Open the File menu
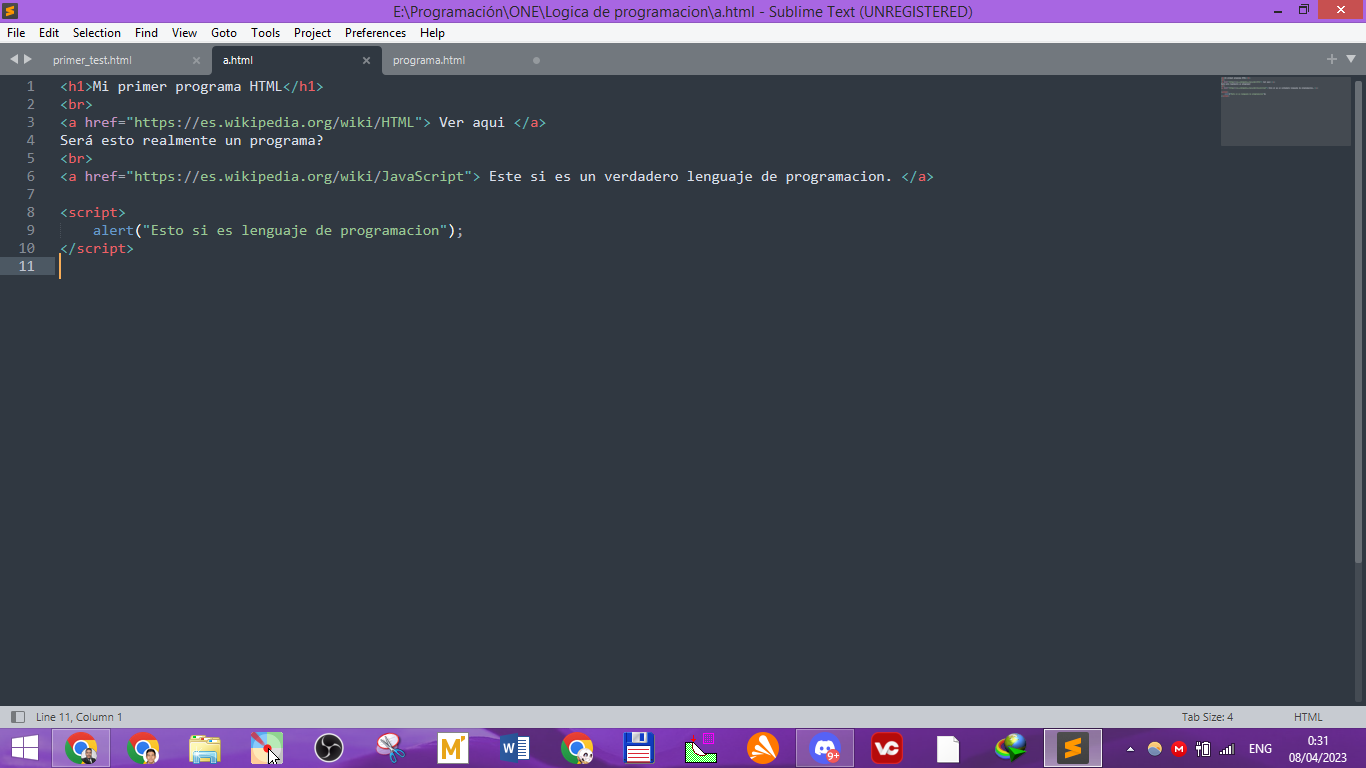Viewport: 1366px width, 768px height. click(x=16, y=33)
